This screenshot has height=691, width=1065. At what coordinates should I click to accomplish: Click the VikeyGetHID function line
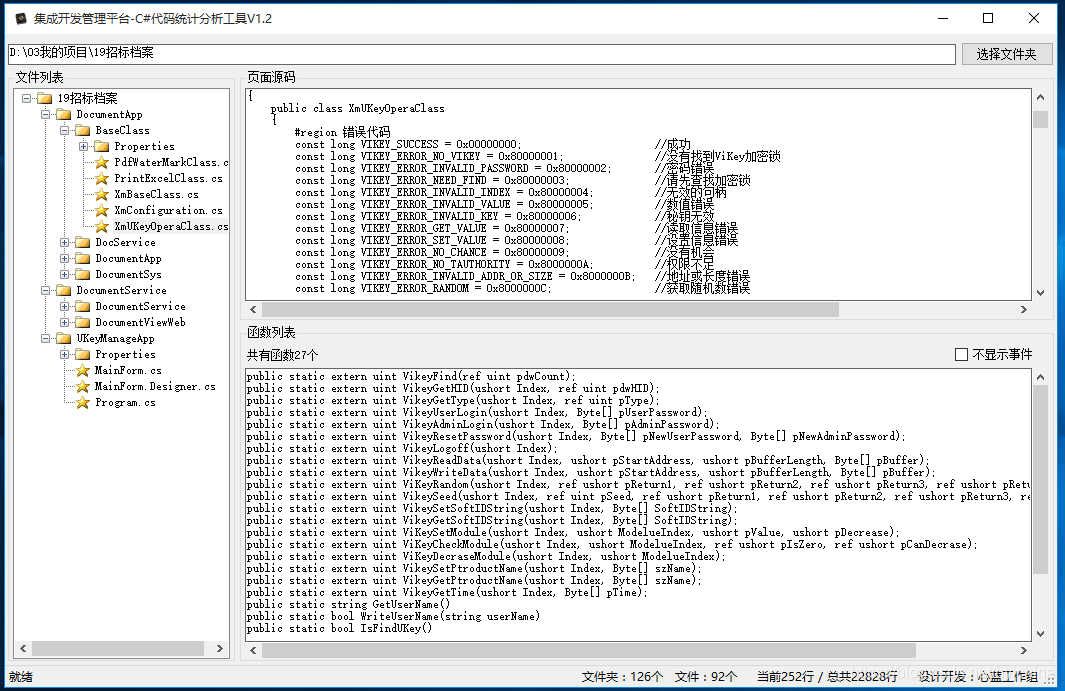pos(453,388)
